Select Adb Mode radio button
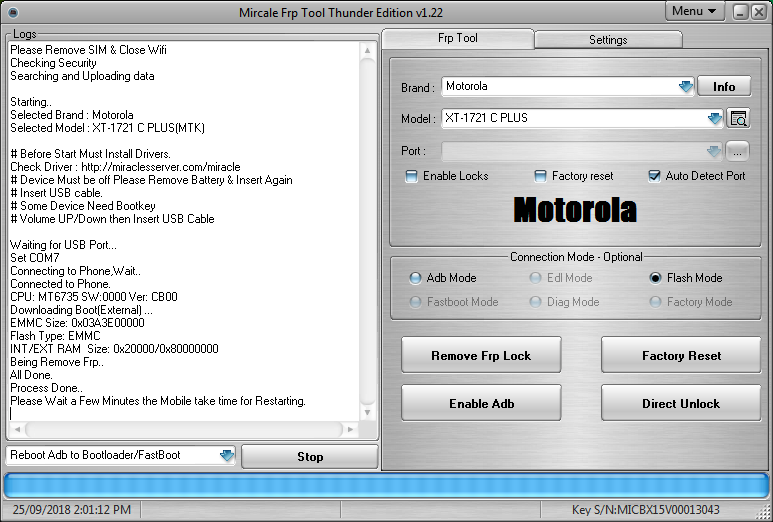Image resolution: width=773 pixels, height=522 pixels. [x=415, y=278]
